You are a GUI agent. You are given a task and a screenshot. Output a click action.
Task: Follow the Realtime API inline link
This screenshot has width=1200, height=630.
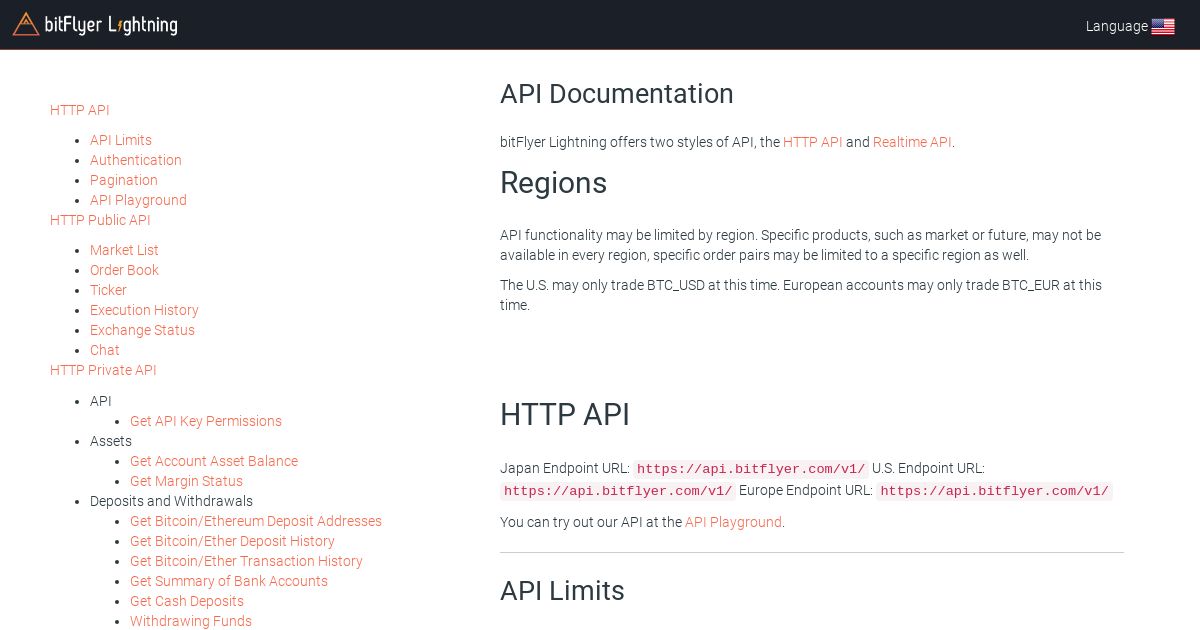click(x=912, y=142)
